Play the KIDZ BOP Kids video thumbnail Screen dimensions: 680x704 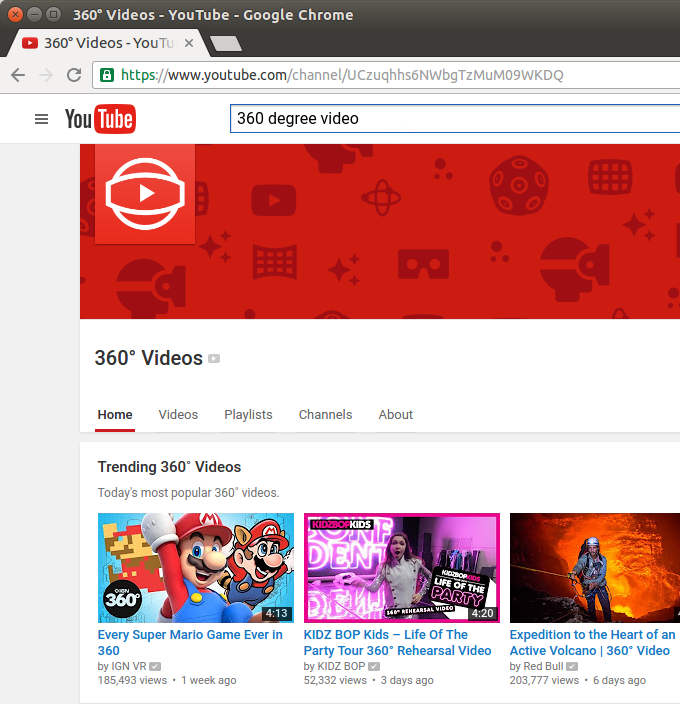pyautogui.click(x=402, y=568)
